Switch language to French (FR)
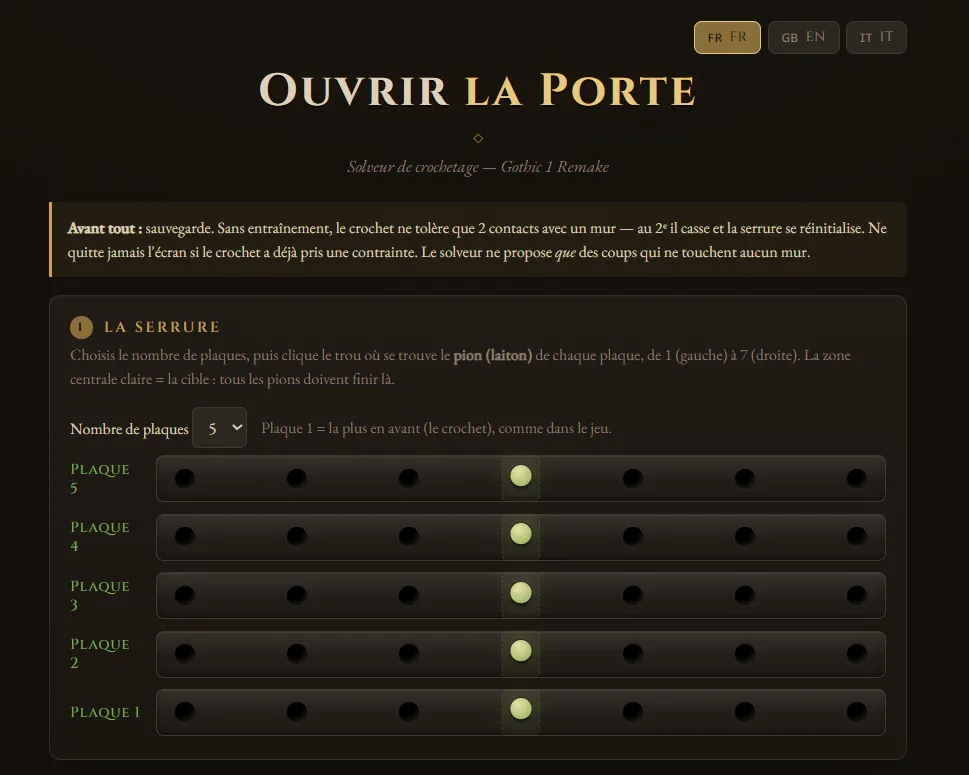 (x=727, y=37)
